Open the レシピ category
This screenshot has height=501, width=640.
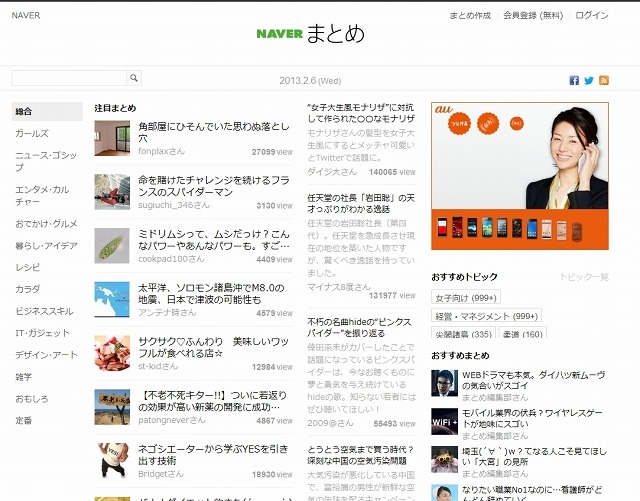[28, 267]
